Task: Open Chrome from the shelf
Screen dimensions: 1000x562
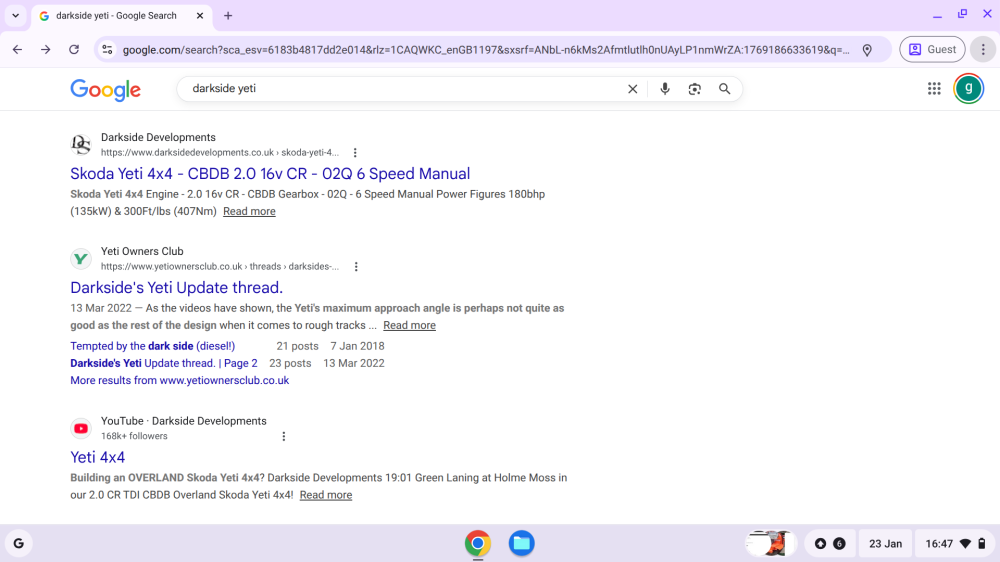Action: point(478,544)
